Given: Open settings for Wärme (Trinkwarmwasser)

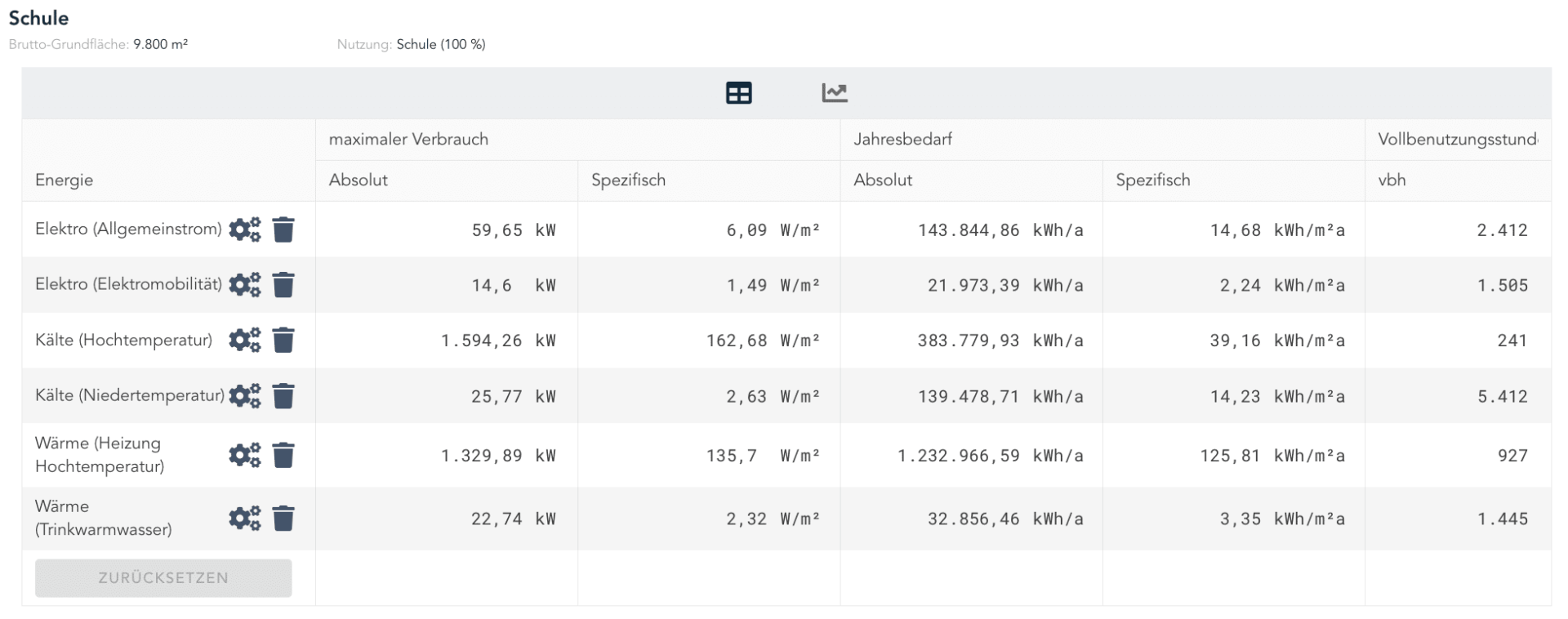Looking at the screenshot, I should [244, 519].
